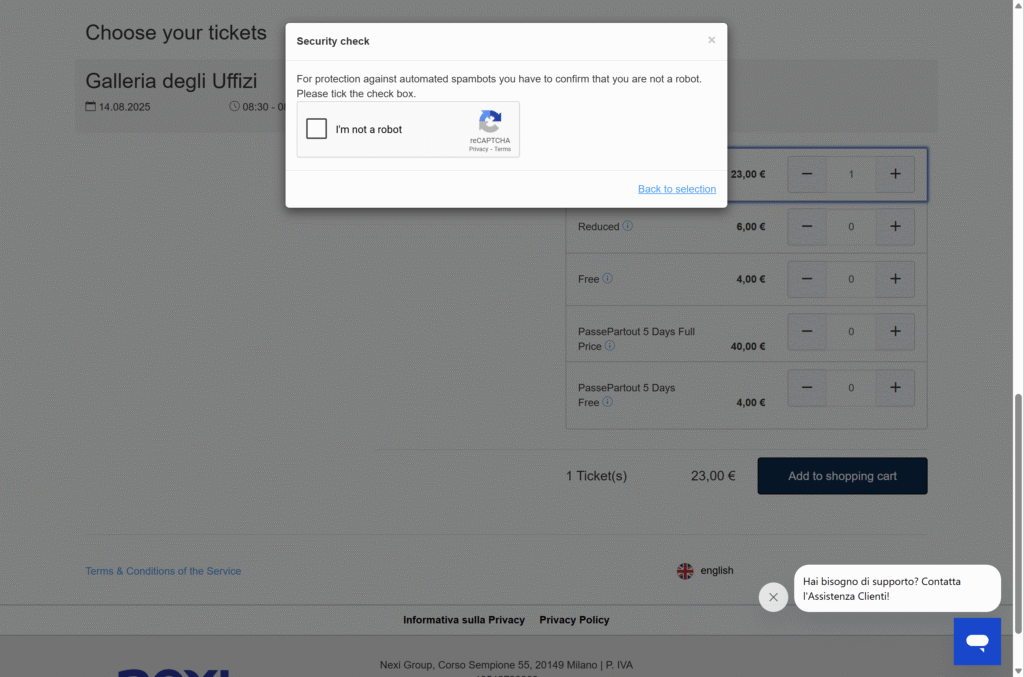Viewport: 1024px width, 677px height.
Task: Select the Reduced ticket quantity field
Action: coord(851,227)
